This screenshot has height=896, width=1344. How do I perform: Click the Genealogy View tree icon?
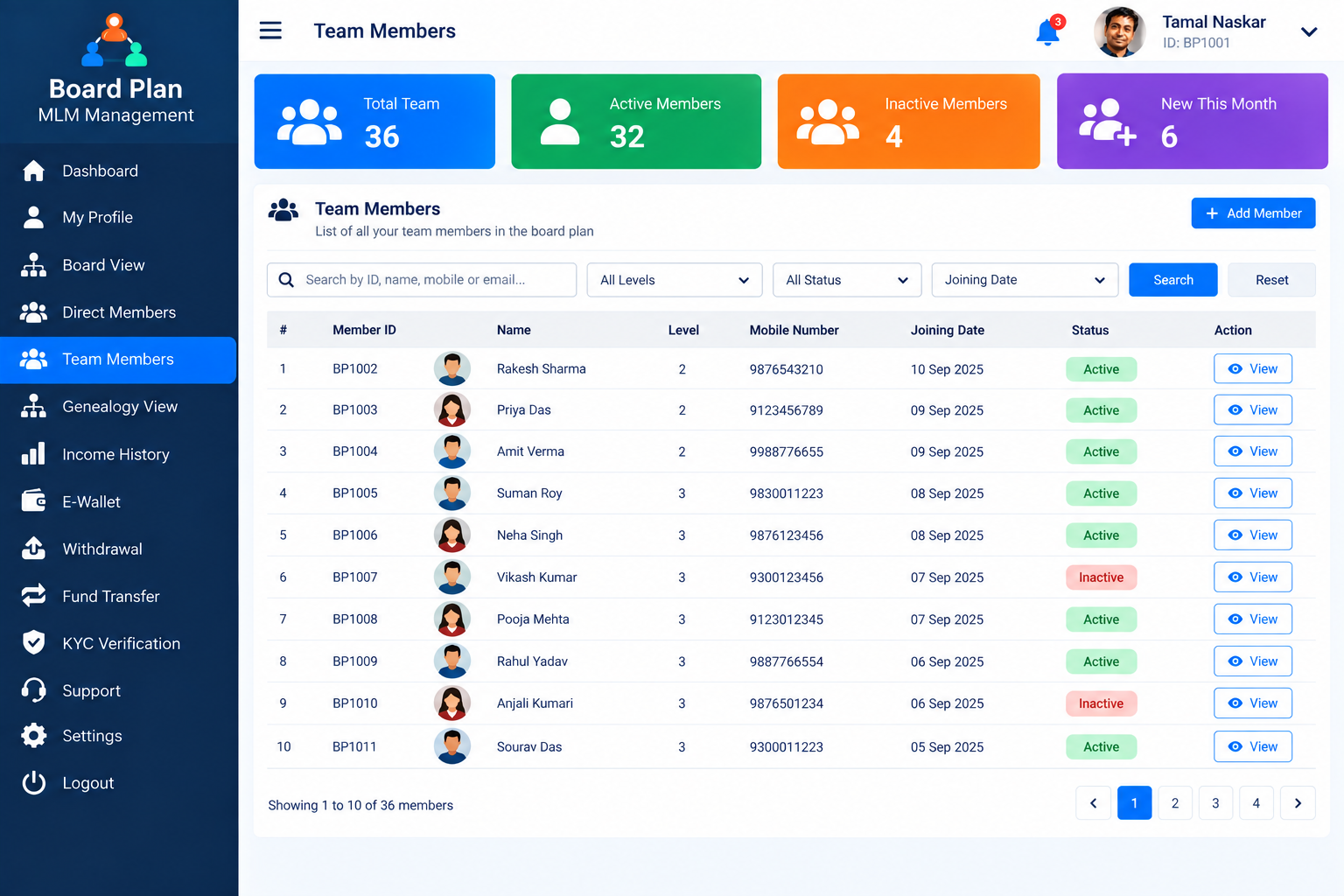[x=33, y=407]
